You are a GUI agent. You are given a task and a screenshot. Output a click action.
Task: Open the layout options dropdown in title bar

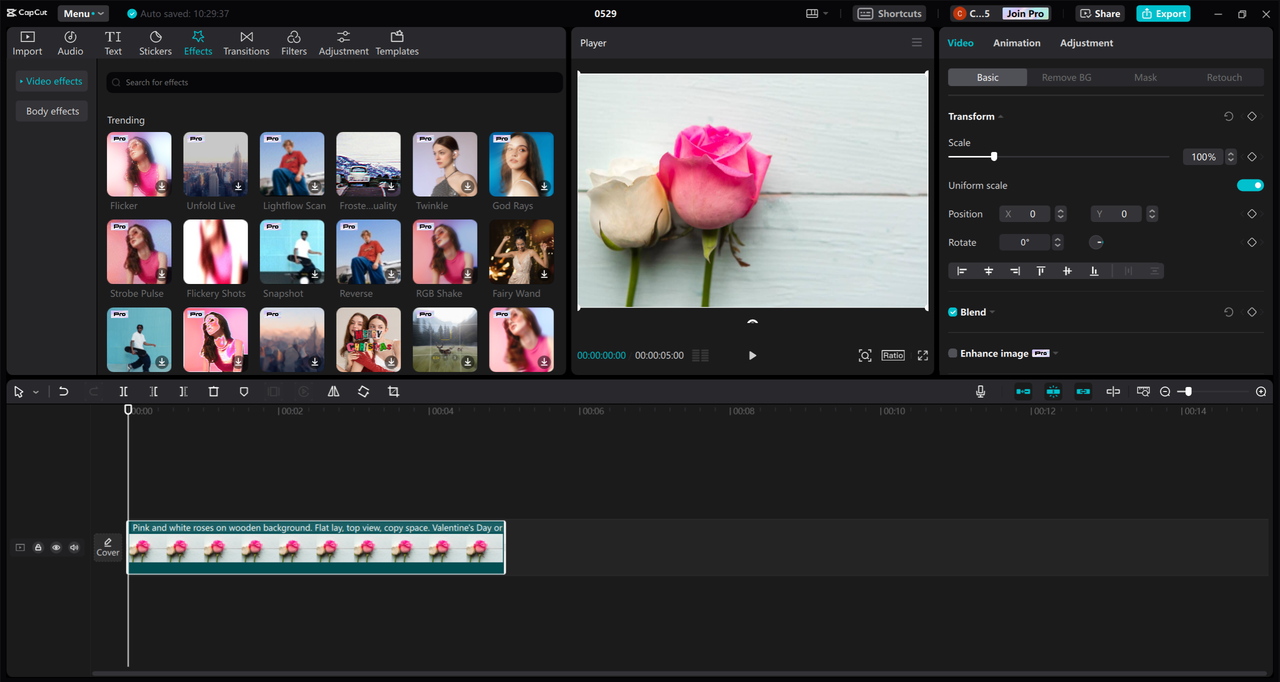pyautogui.click(x=816, y=14)
